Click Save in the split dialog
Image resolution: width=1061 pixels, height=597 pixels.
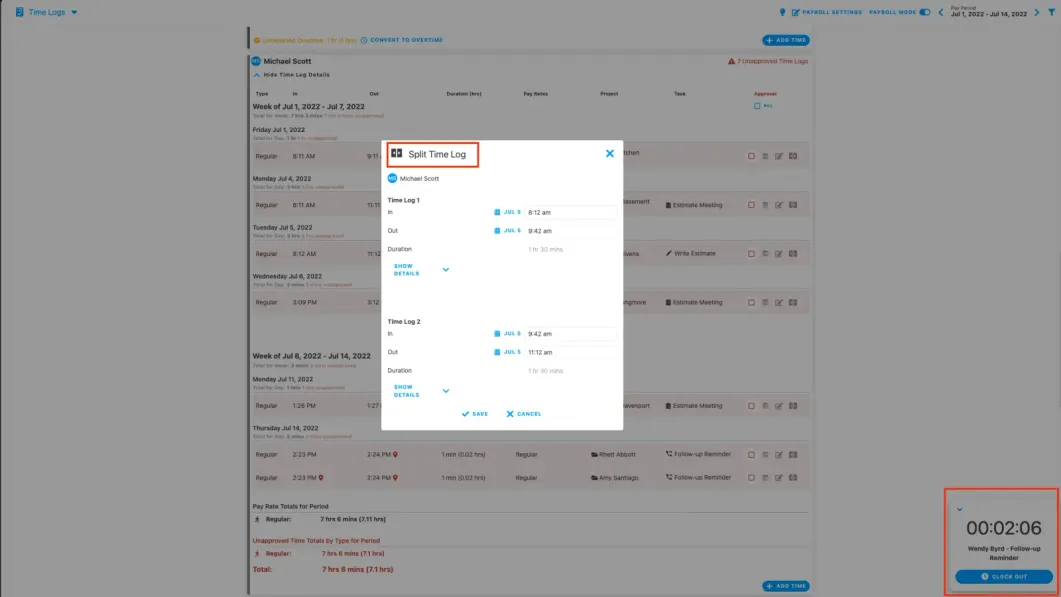pos(475,414)
